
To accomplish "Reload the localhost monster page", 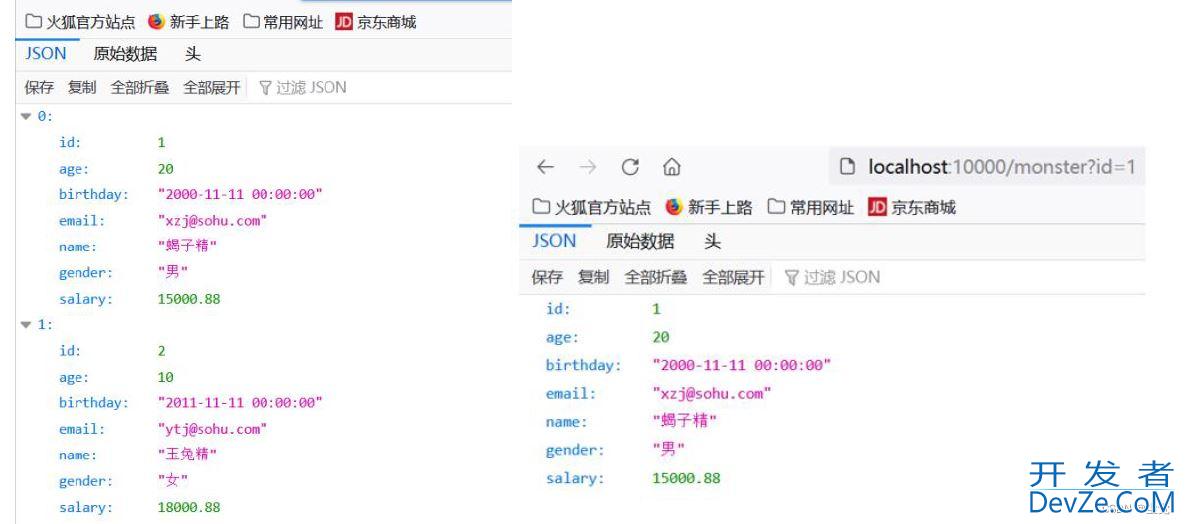I will tap(630, 167).
